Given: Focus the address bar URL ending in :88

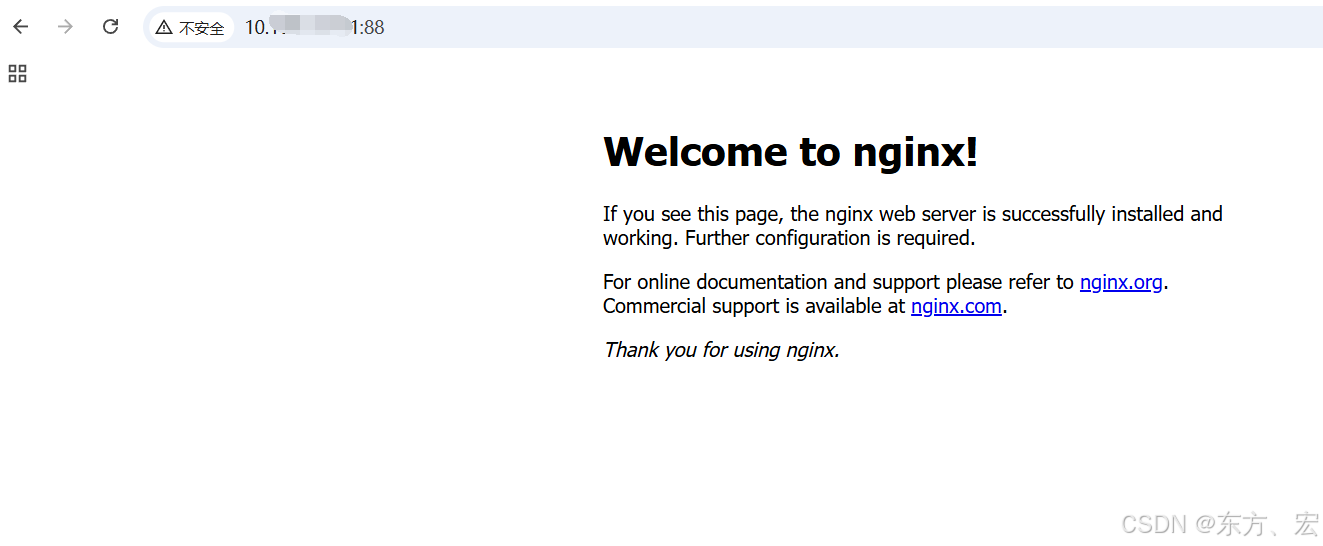Looking at the screenshot, I should point(314,28).
